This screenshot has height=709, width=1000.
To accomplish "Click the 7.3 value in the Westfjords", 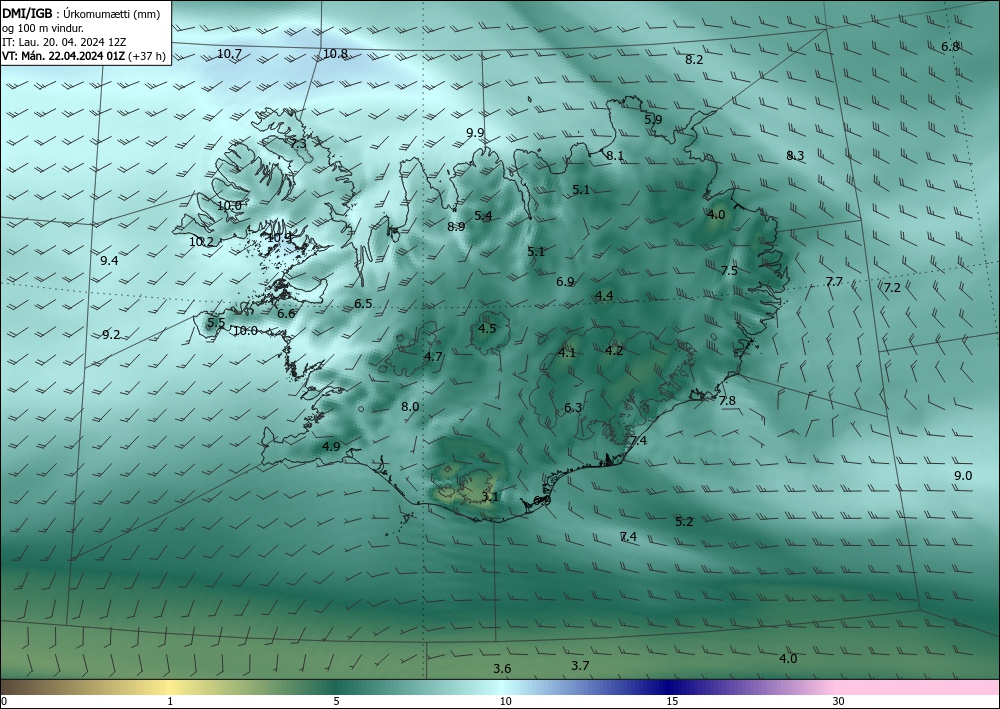I will tap(298, 143).
